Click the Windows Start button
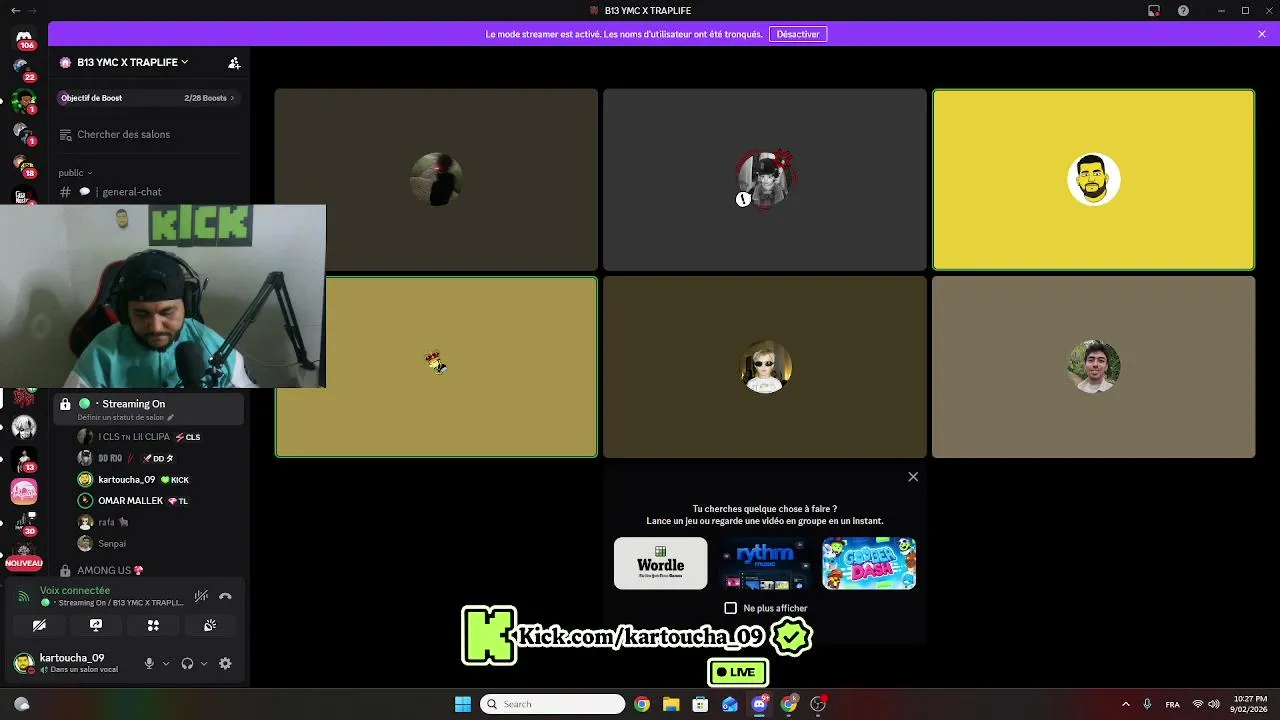 click(463, 704)
